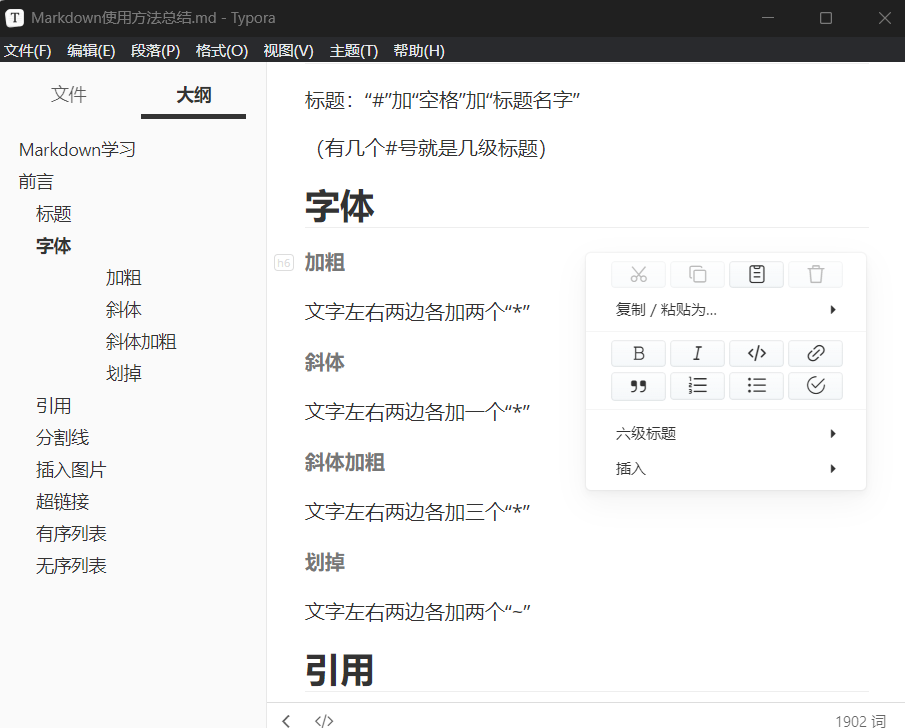
Task: Create an ordered list with the numbered icon
Action: point(697,386)
